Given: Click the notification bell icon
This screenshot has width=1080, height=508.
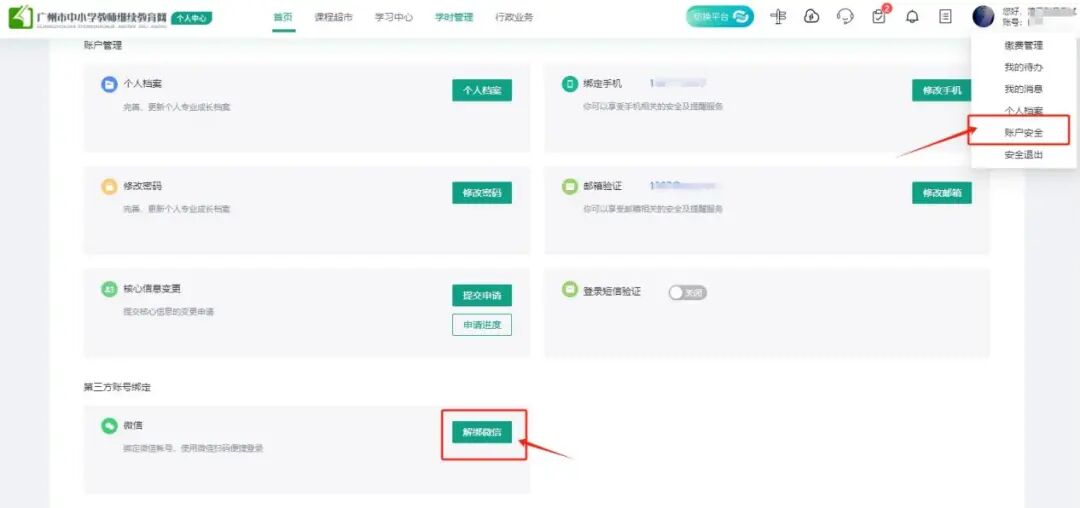Looking at the screenshot, I should coord(912,17).
